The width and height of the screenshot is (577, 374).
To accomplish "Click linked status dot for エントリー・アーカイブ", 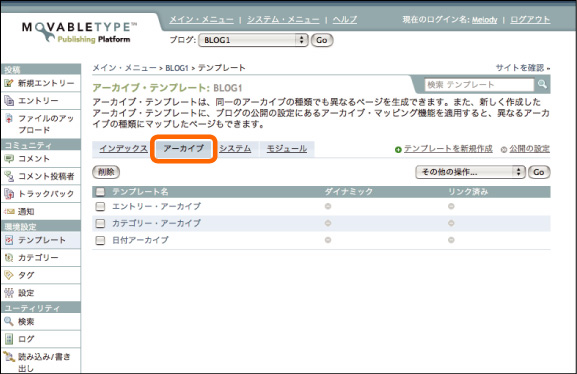I will [x=451, y=206].
